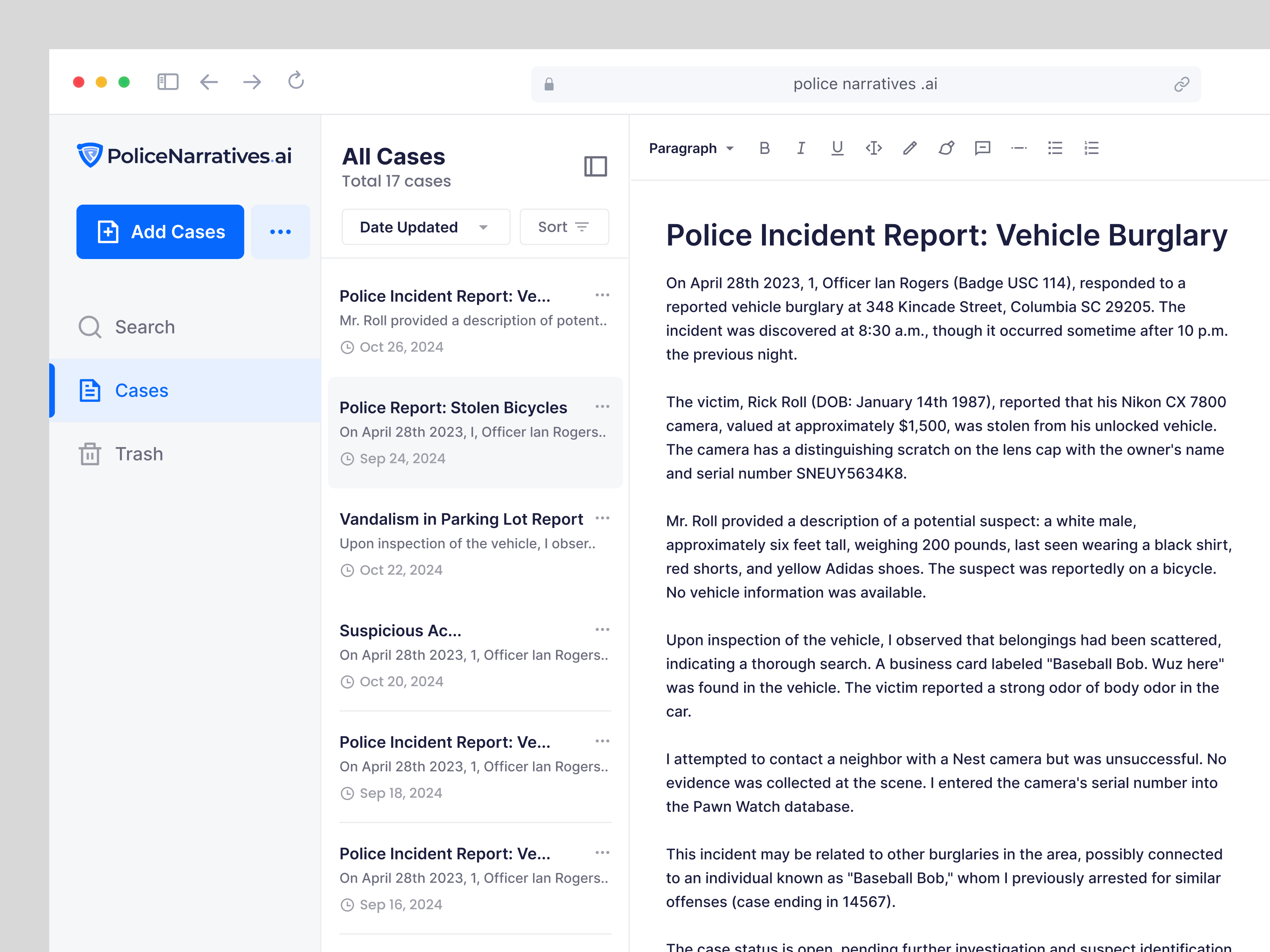The image size is (1270, 952).
Task: Insert a comment using the comment icon
Action: (982, 148)
